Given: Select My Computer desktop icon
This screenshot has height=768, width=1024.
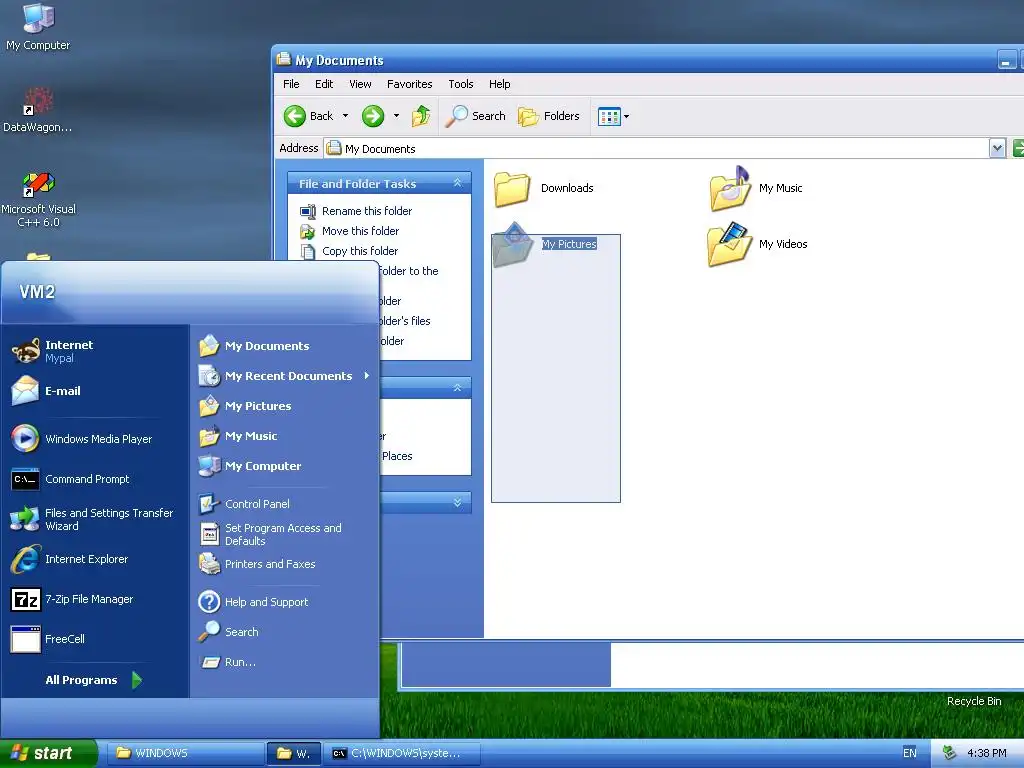Looking at the screenshot, I should click(x=38, y=27).
